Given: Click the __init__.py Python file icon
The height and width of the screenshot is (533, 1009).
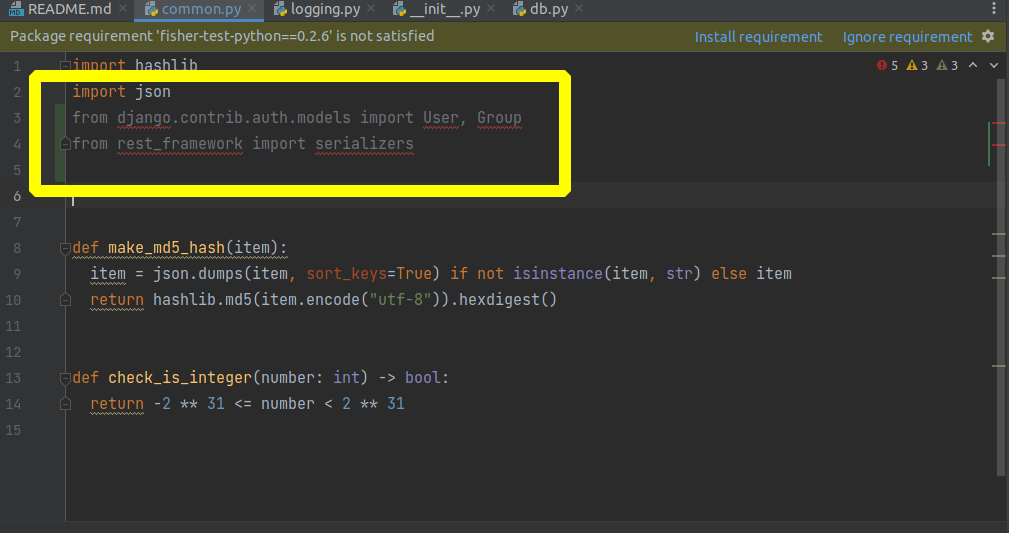Looking at the screenshot, I should point(400,9).
